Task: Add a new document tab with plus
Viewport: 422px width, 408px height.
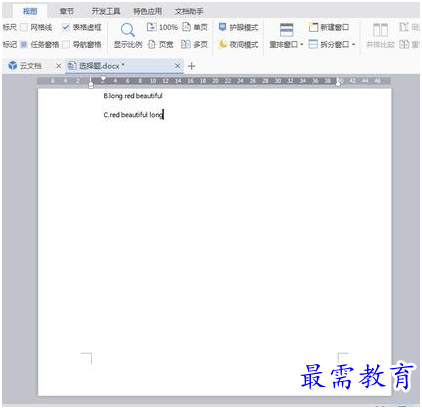Action: (191, 66)
